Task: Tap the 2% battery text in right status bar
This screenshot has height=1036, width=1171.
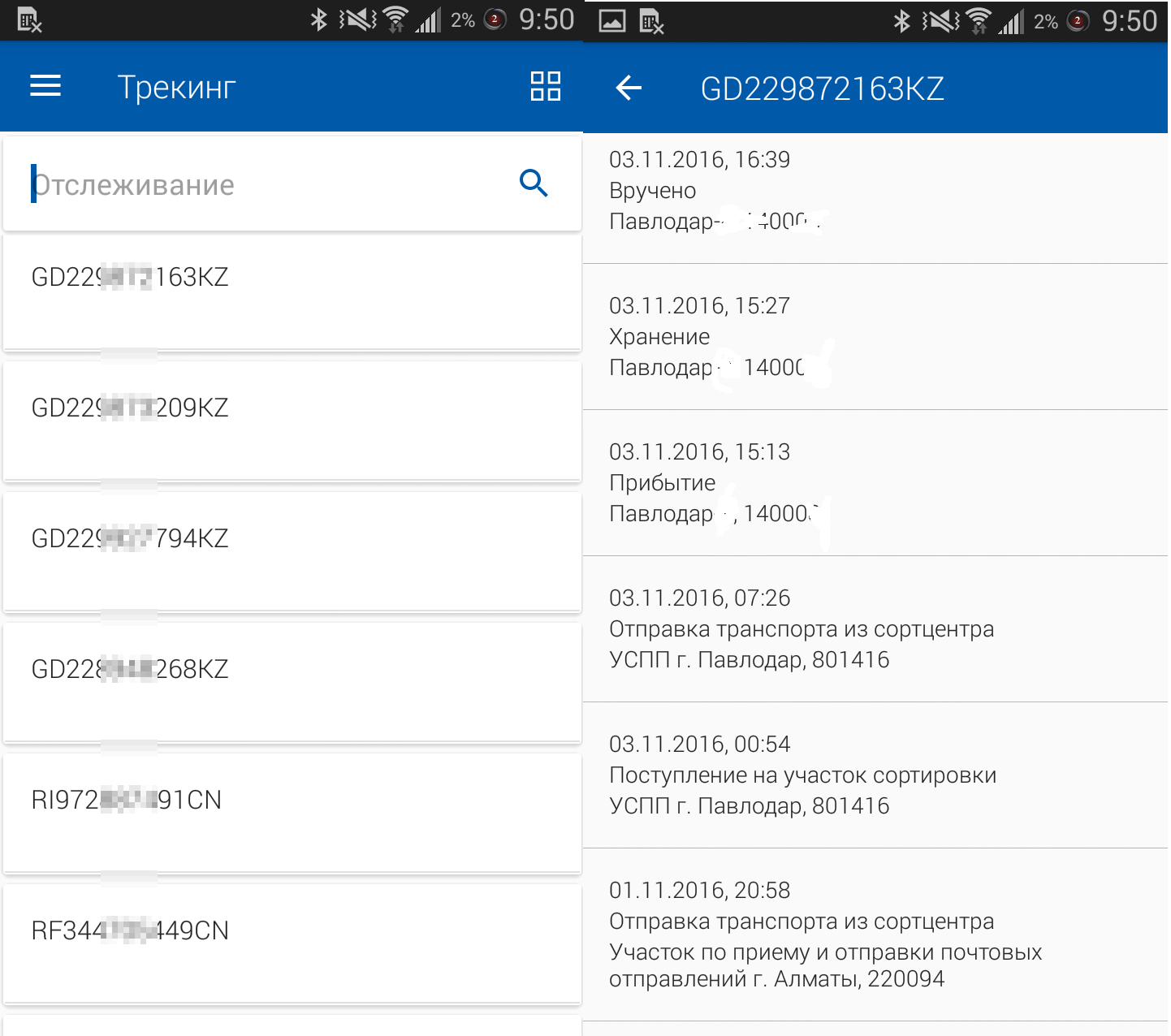Action: pos(1046,22)
